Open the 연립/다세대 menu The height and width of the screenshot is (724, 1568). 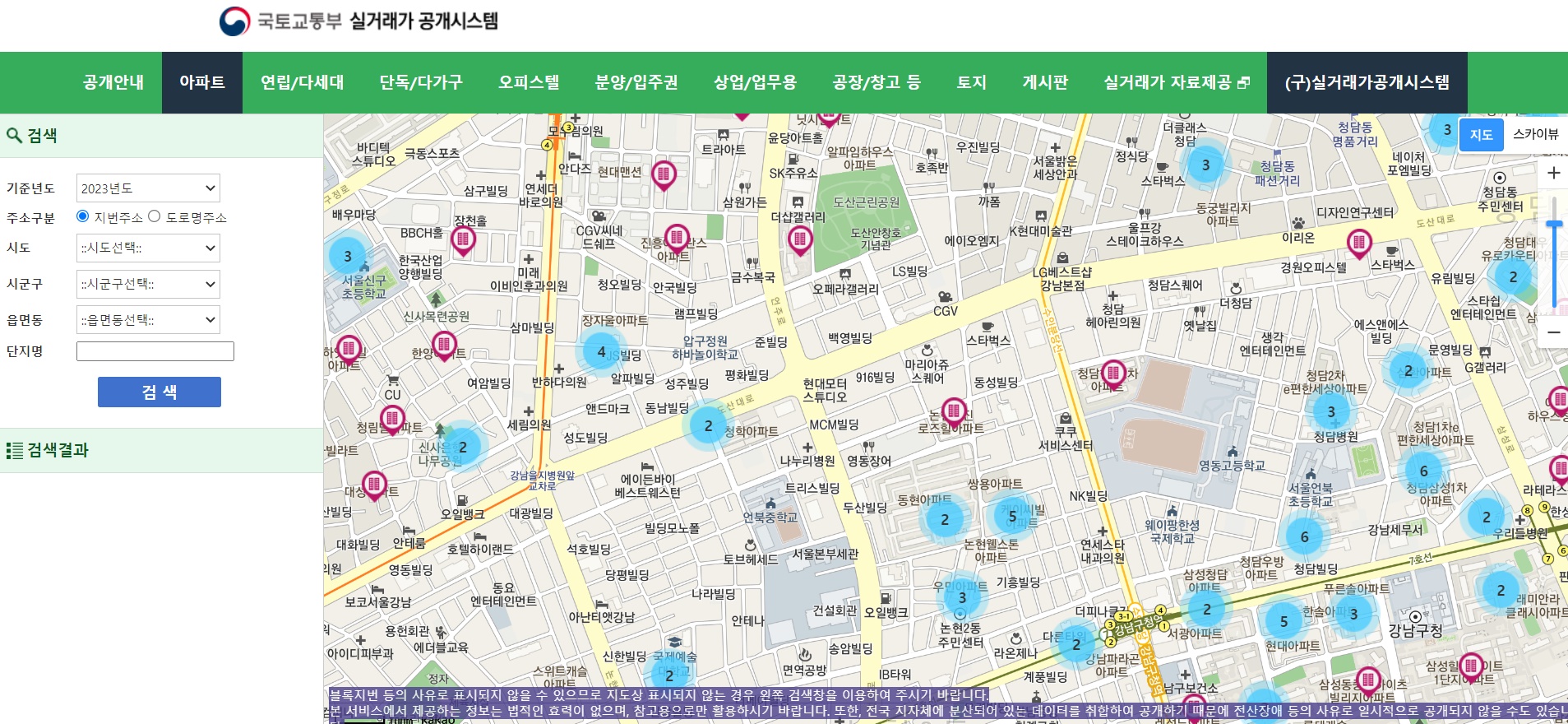[x=302, y=82]
